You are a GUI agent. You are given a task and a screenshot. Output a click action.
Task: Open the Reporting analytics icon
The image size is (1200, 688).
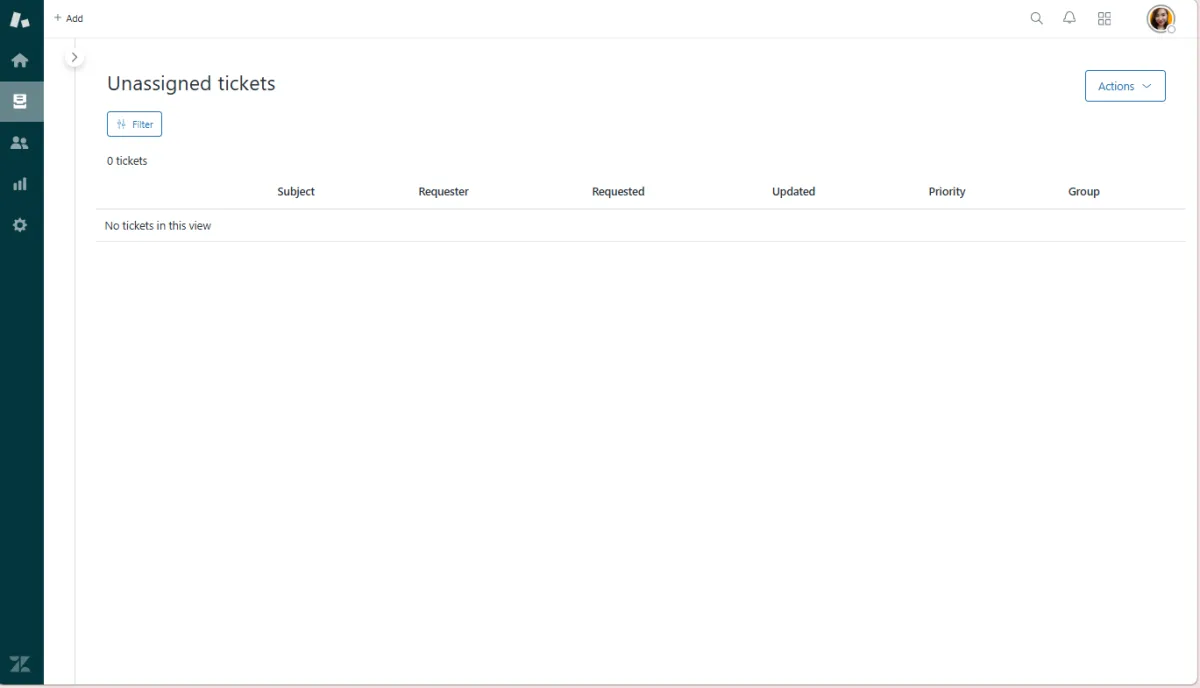coord(21,183)
